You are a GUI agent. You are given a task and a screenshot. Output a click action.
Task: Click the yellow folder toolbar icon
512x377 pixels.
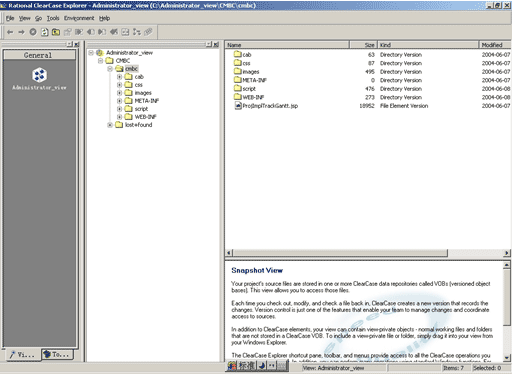[56, 32]
